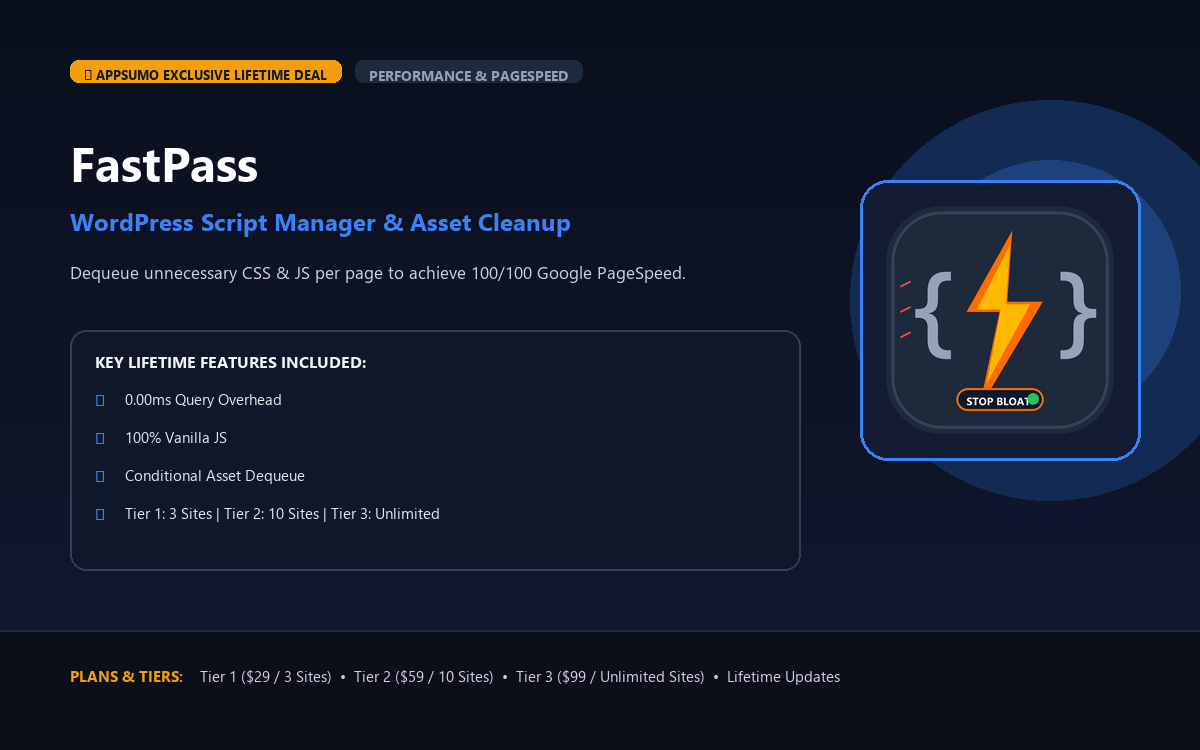Select the Conditional Asset Dequeue feature
This screenshot has width=1200, height=750.
click(x=215, y=476)
